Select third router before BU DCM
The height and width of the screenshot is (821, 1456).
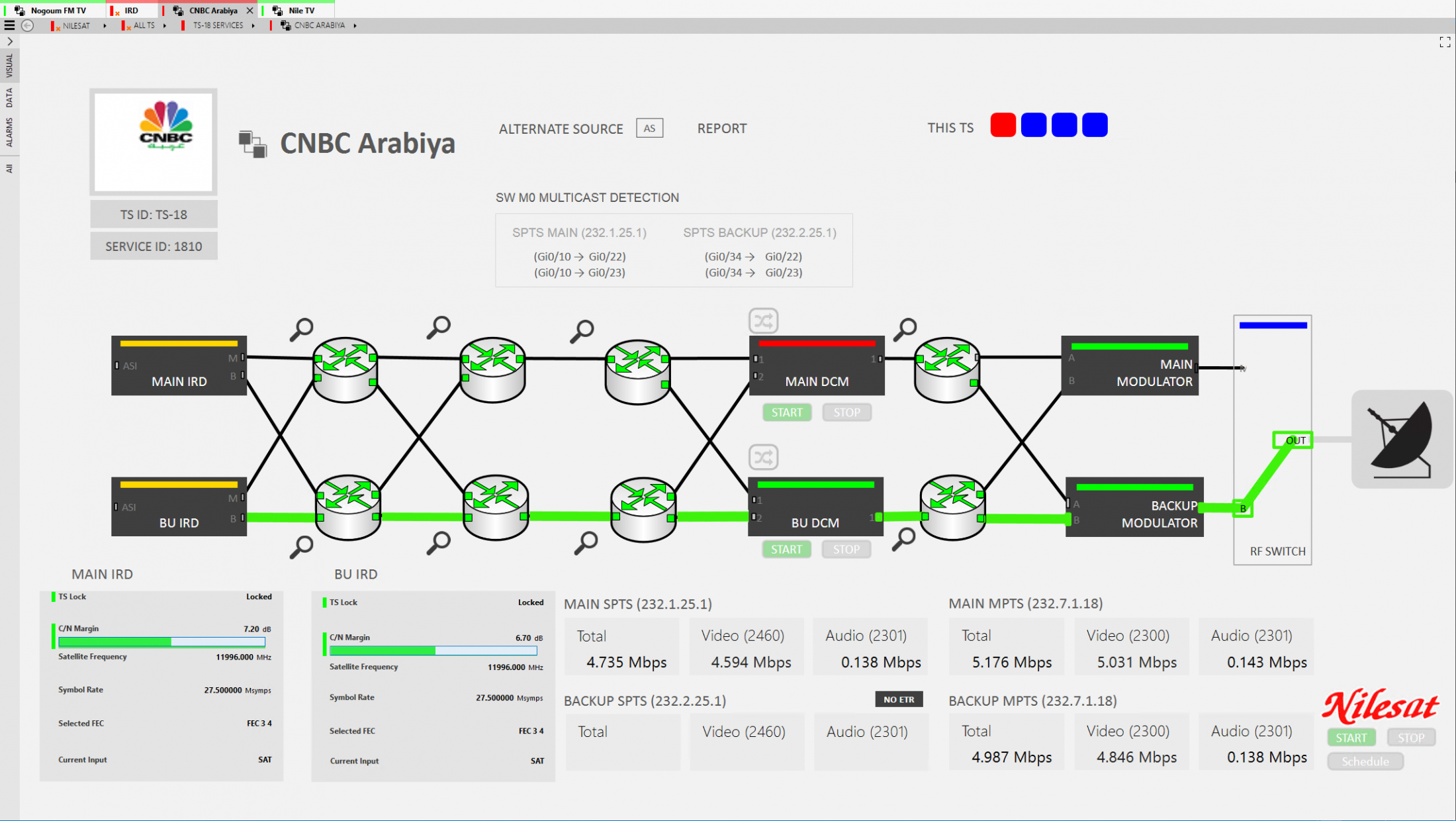pos(643,508)
